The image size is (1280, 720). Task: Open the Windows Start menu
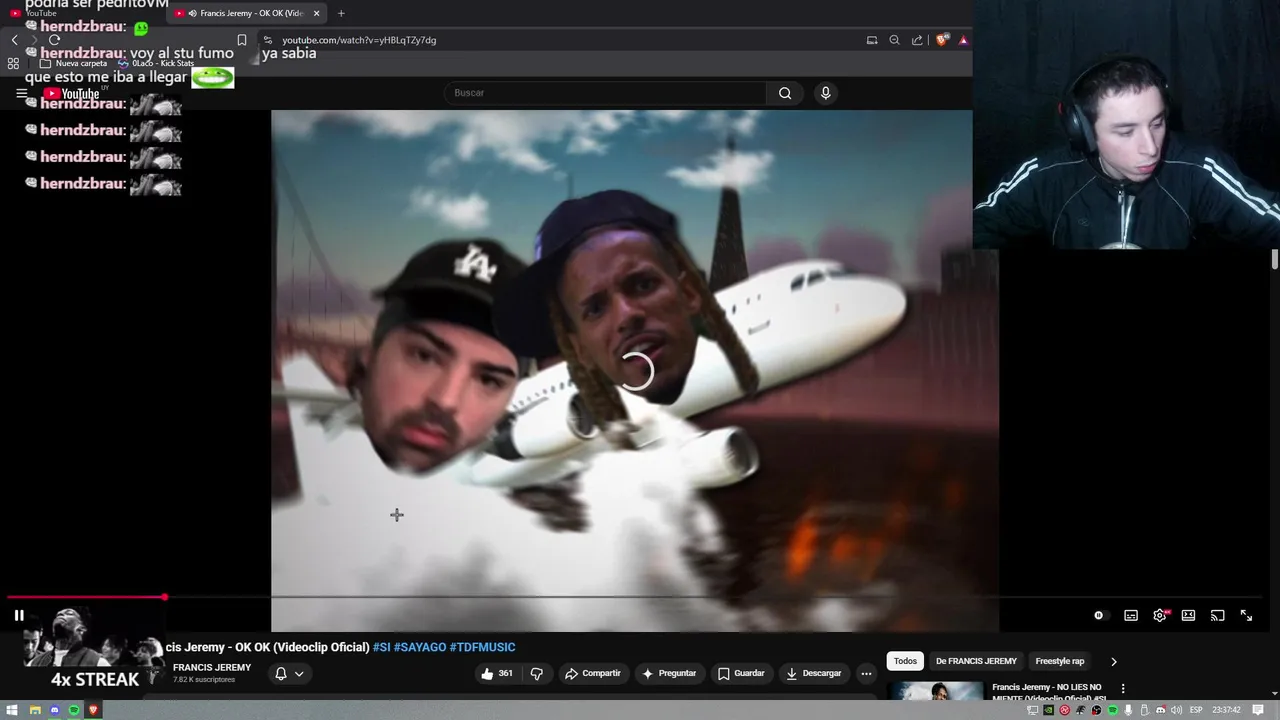pyautogui.click(x=13, y=710)
